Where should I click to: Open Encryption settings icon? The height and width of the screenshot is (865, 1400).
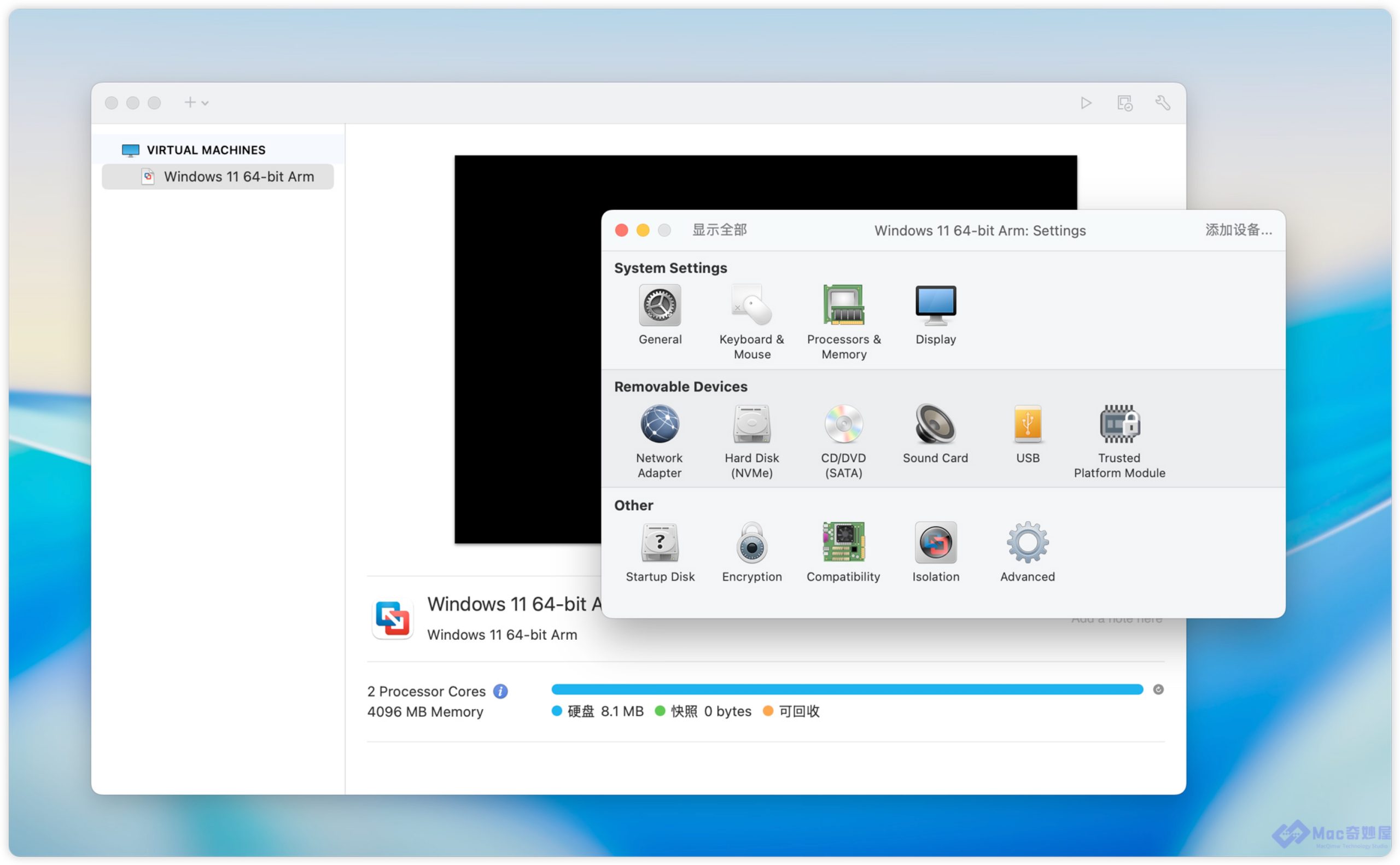point(751,543)
